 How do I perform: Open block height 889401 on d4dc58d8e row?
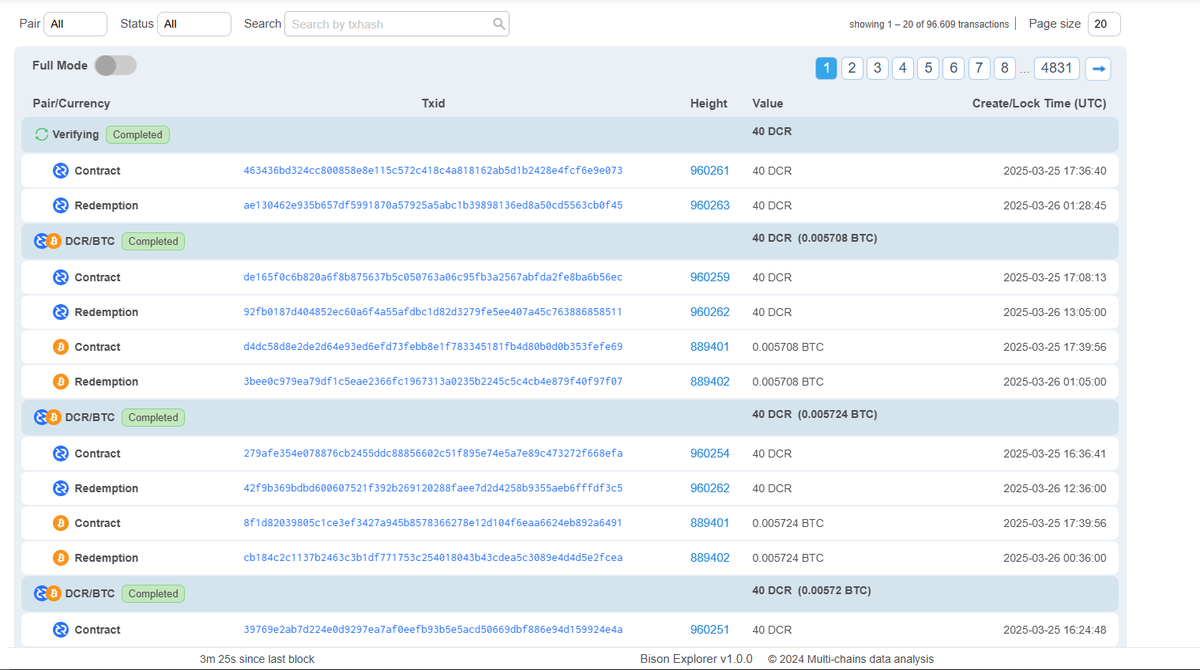coord(710,347)
